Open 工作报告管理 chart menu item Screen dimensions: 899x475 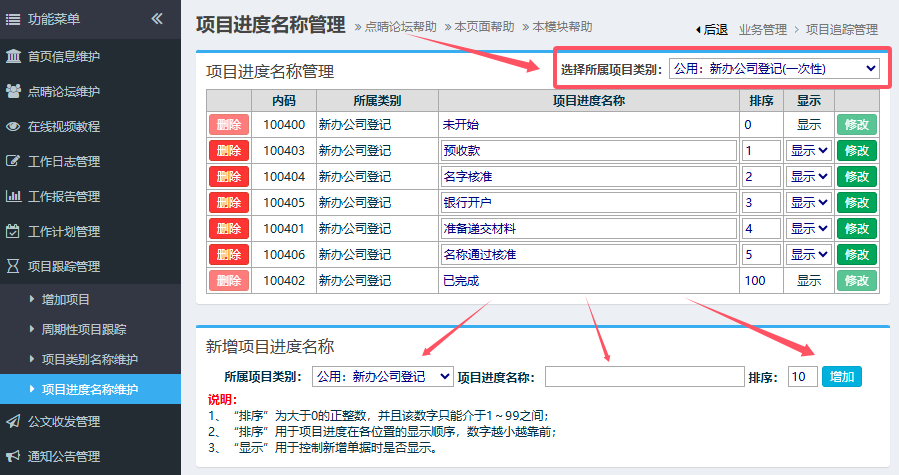coord(64,196)
